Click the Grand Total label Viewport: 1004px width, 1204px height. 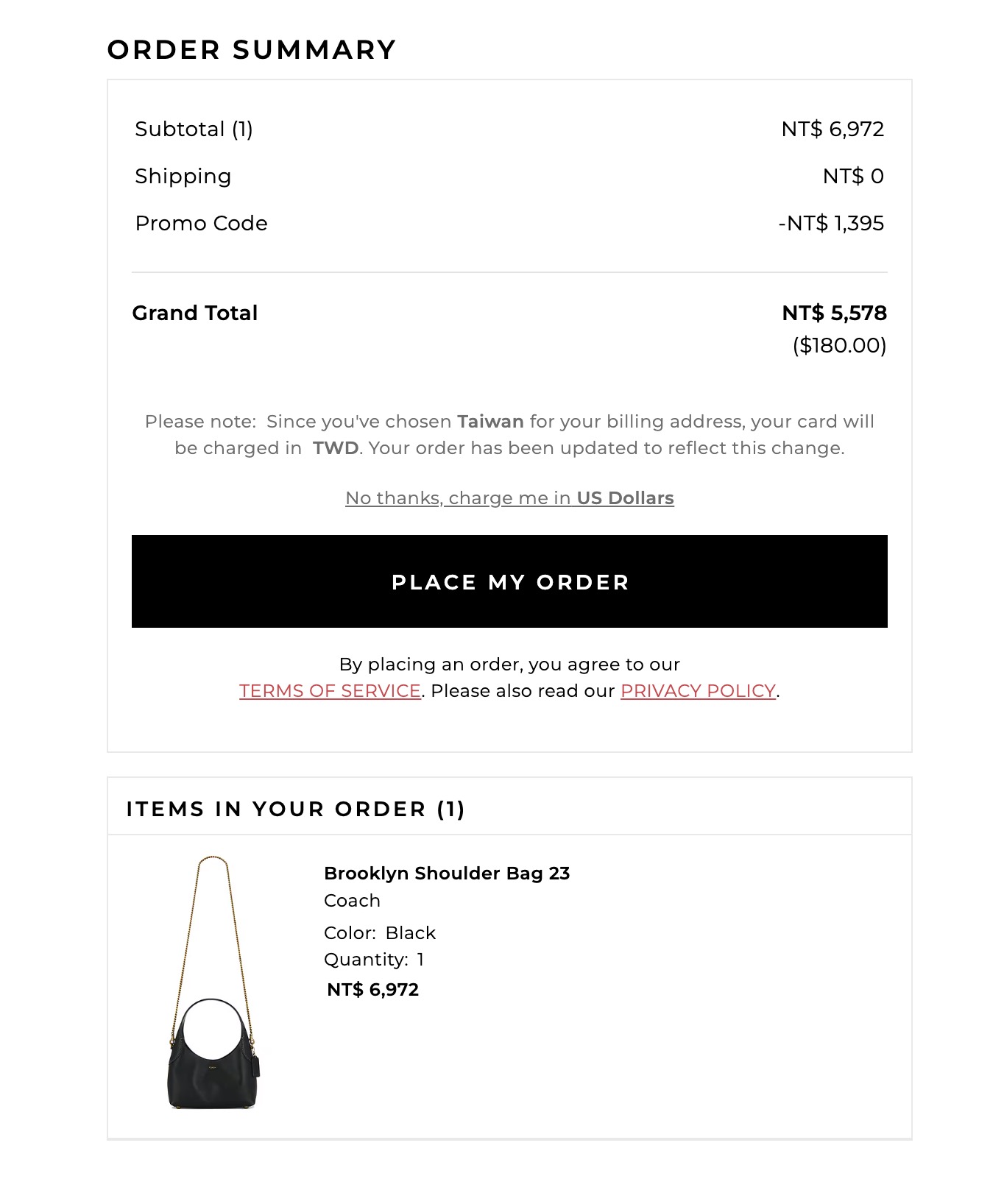coord(195,314)
